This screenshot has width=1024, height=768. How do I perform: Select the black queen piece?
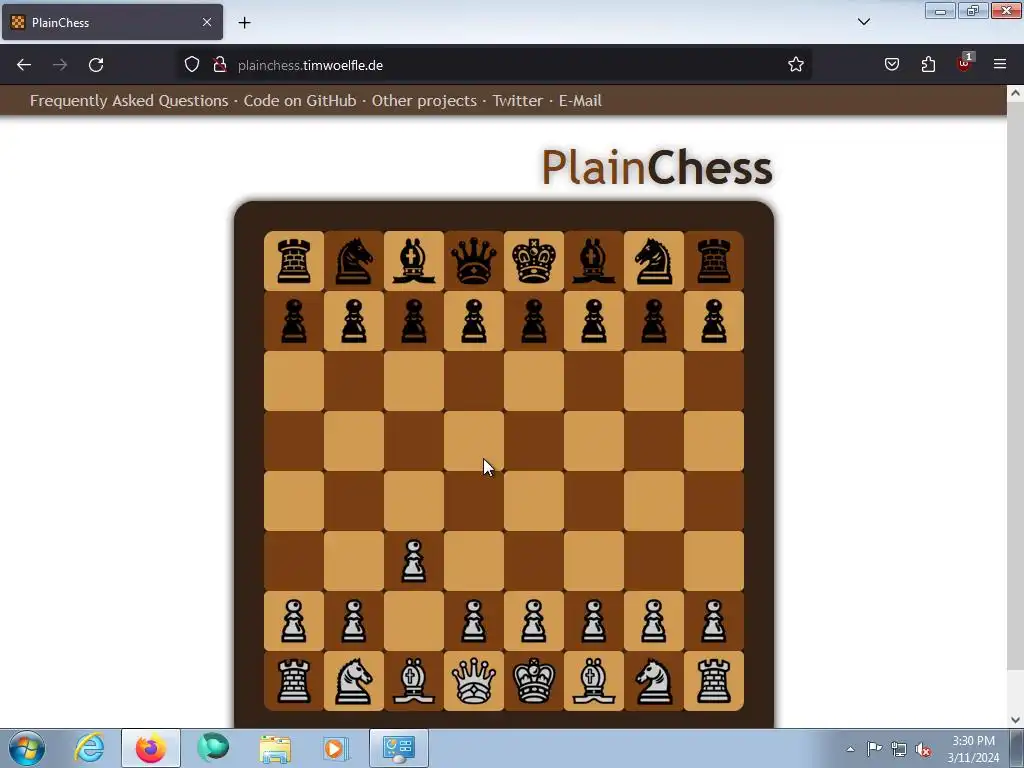coord(474,261)
